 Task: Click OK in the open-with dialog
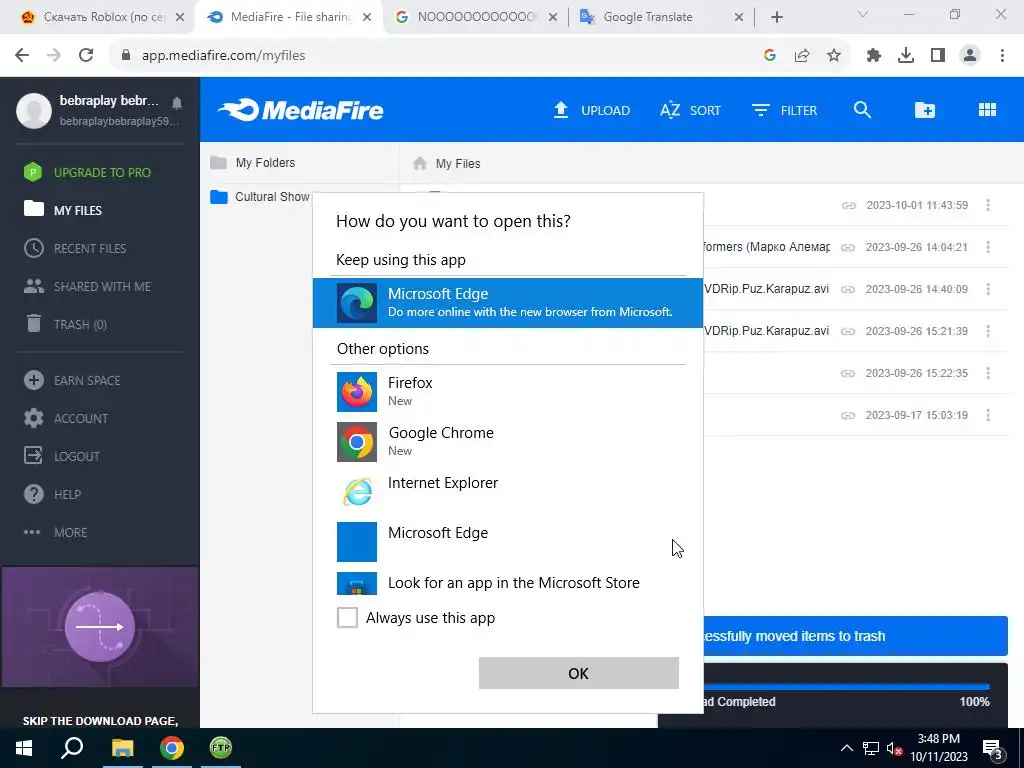579,673
